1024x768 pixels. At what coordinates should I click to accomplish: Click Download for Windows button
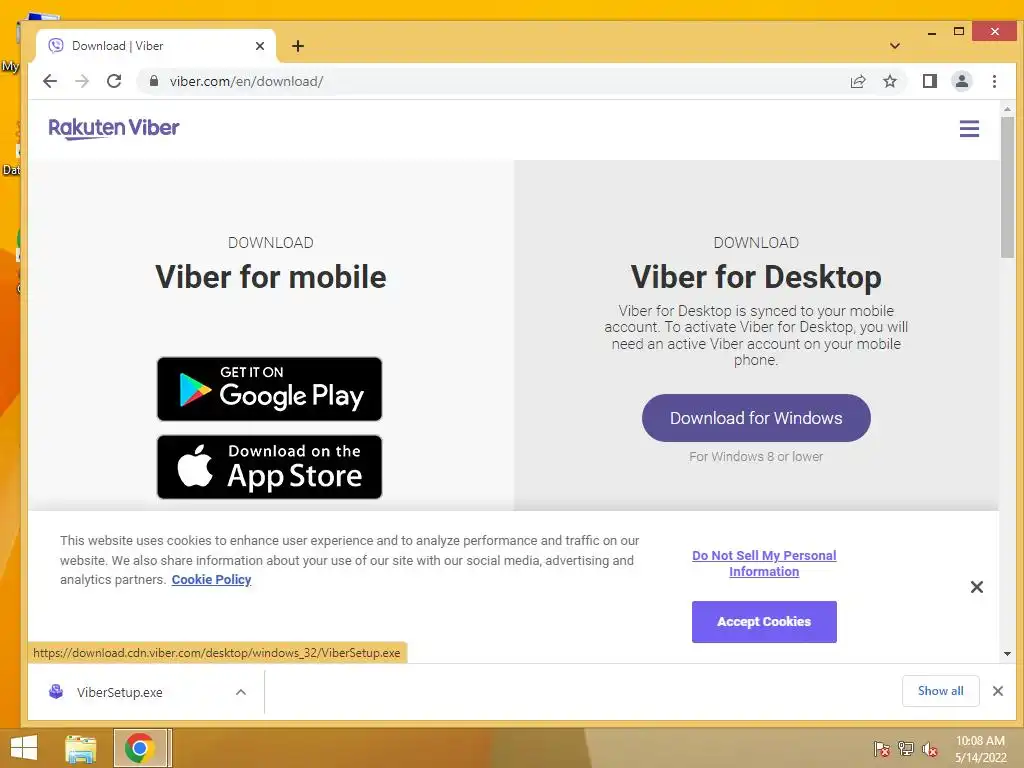[x=756, y=418]
